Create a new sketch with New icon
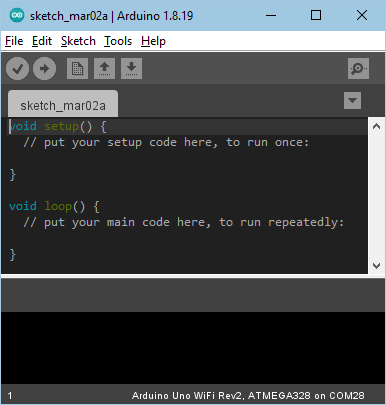This screenshot has height=405, width=386. 77,69
